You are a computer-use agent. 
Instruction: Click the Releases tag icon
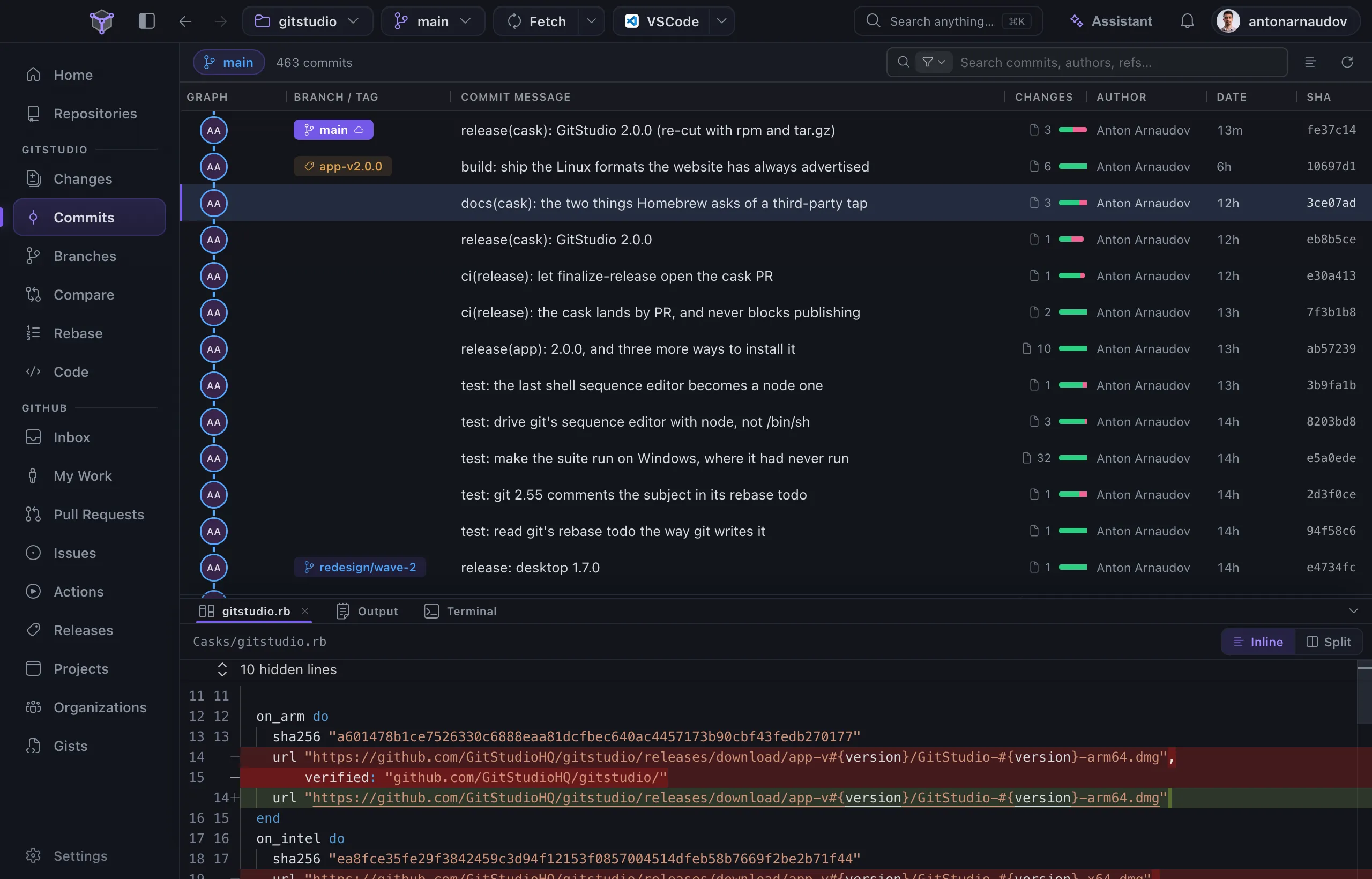click(x=33, y=630)
